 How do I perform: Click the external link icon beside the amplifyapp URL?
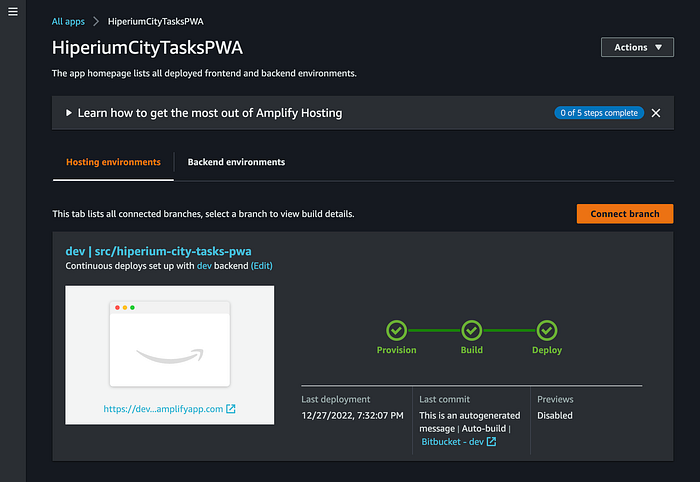(231, 409)
